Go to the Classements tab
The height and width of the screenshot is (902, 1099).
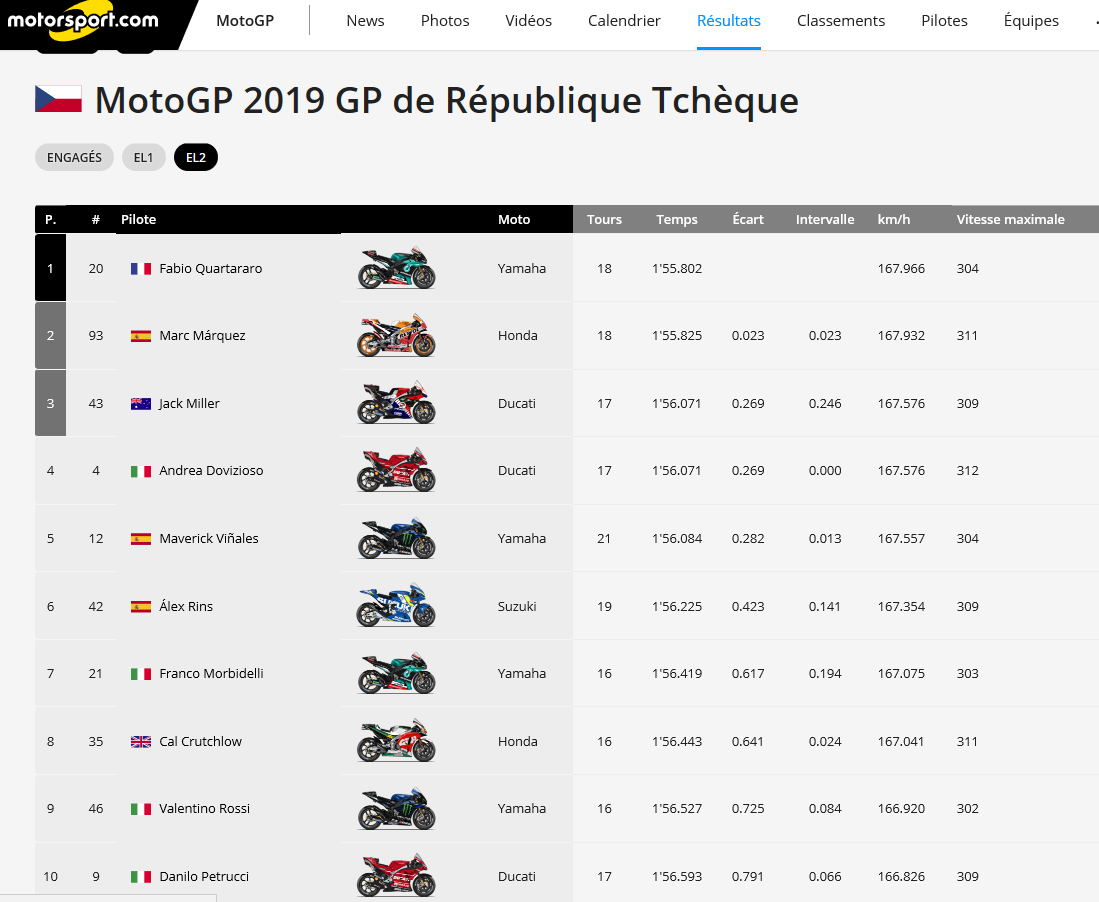841,21
